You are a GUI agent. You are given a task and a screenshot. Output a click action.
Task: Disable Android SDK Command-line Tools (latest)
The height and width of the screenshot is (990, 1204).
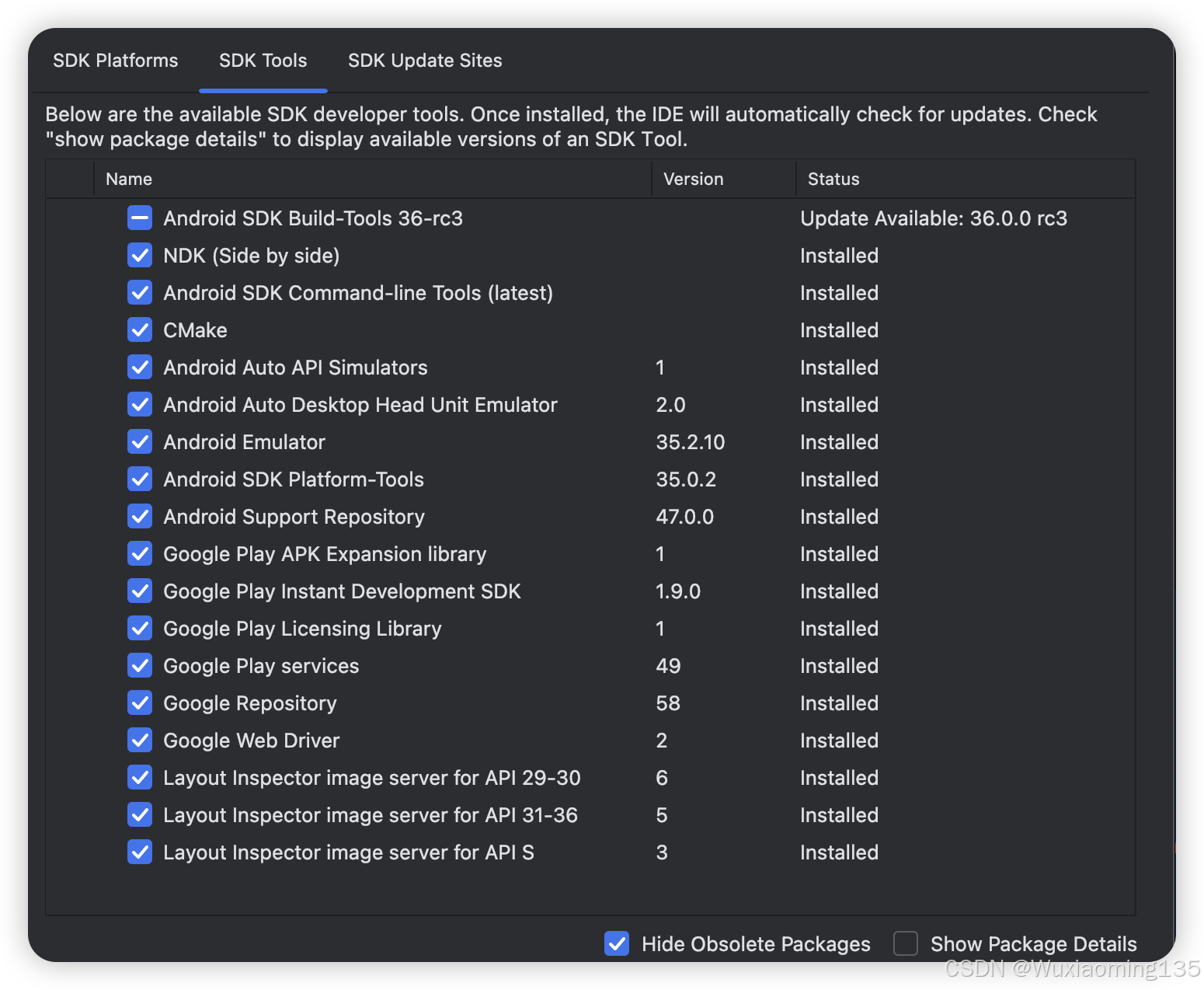pyautogui.click(x=140, y=293)
